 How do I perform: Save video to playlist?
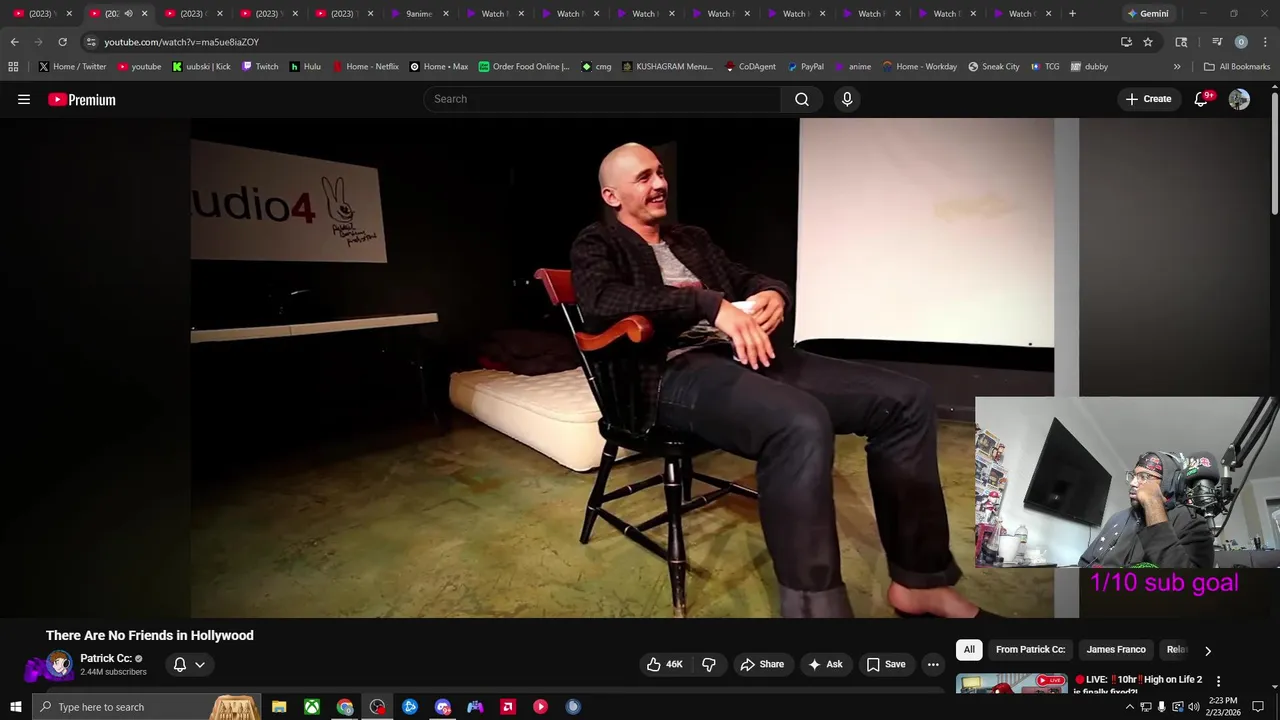point(886,664)
